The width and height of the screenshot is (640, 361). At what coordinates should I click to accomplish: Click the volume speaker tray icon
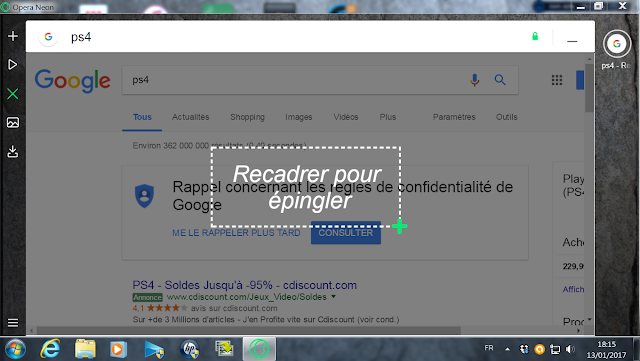tap(570, 349)
